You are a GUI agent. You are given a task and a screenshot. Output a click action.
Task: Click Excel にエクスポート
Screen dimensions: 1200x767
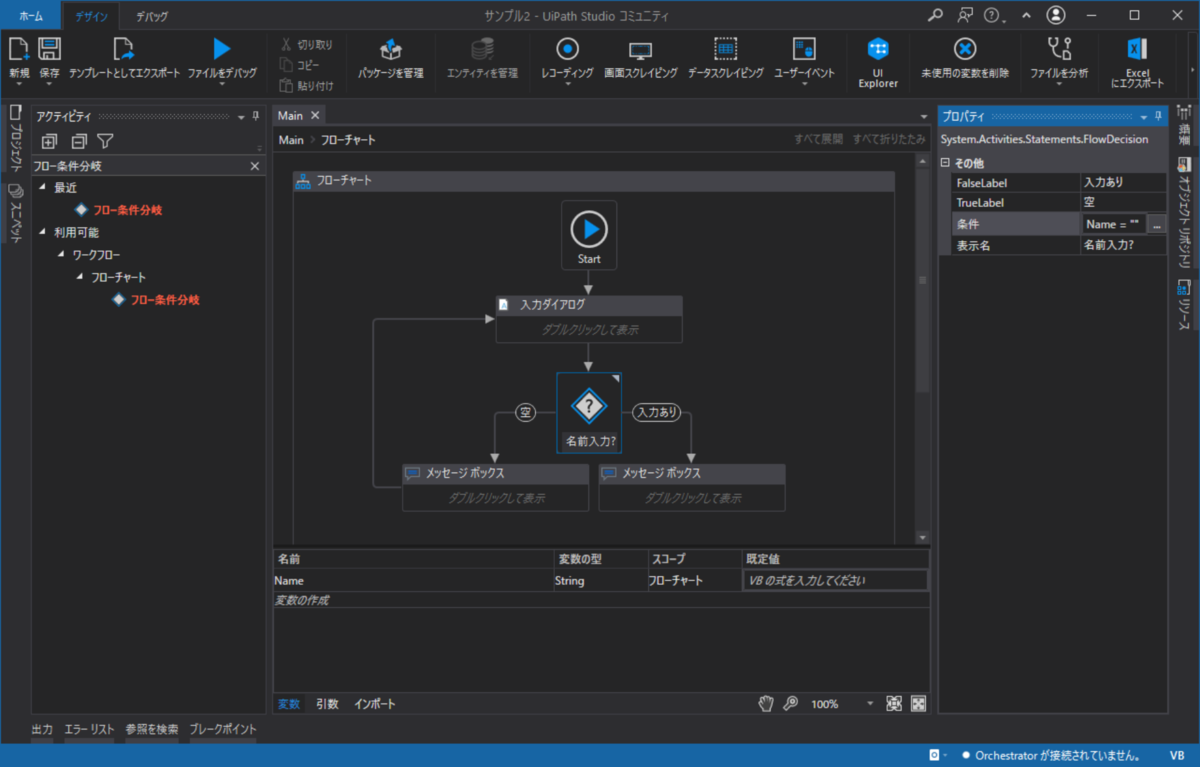pos(1137,62)
